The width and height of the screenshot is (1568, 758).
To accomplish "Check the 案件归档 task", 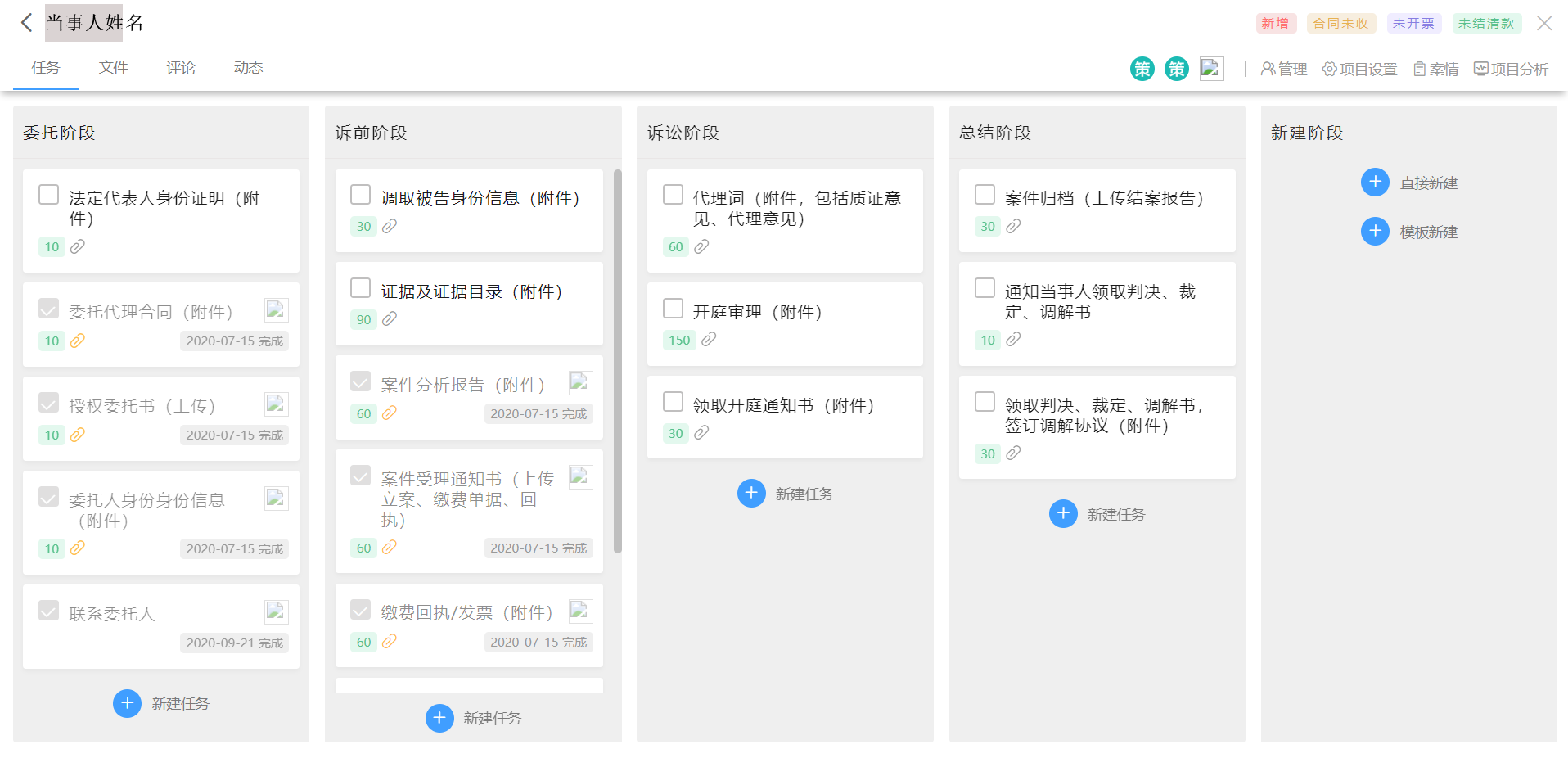I will click(x=985, y=195).
